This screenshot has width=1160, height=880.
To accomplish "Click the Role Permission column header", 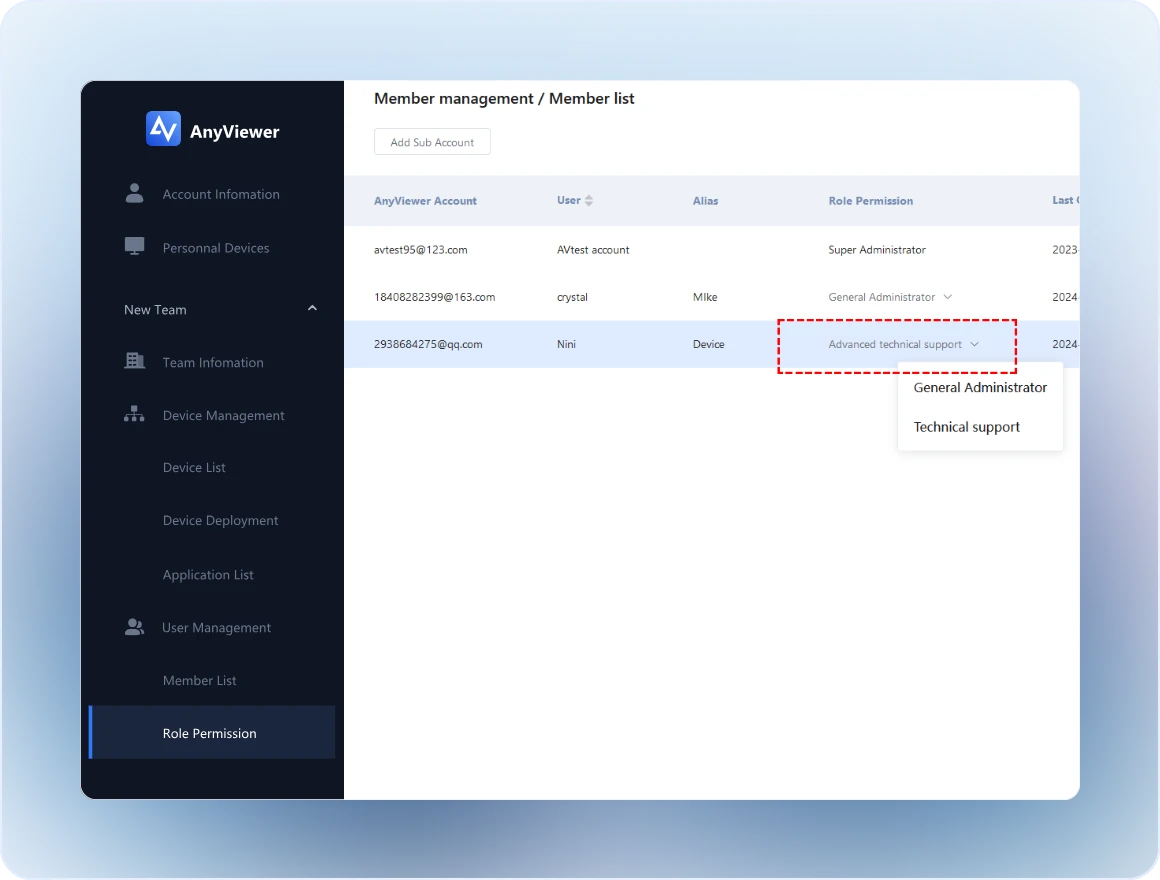I will [870, 201].
